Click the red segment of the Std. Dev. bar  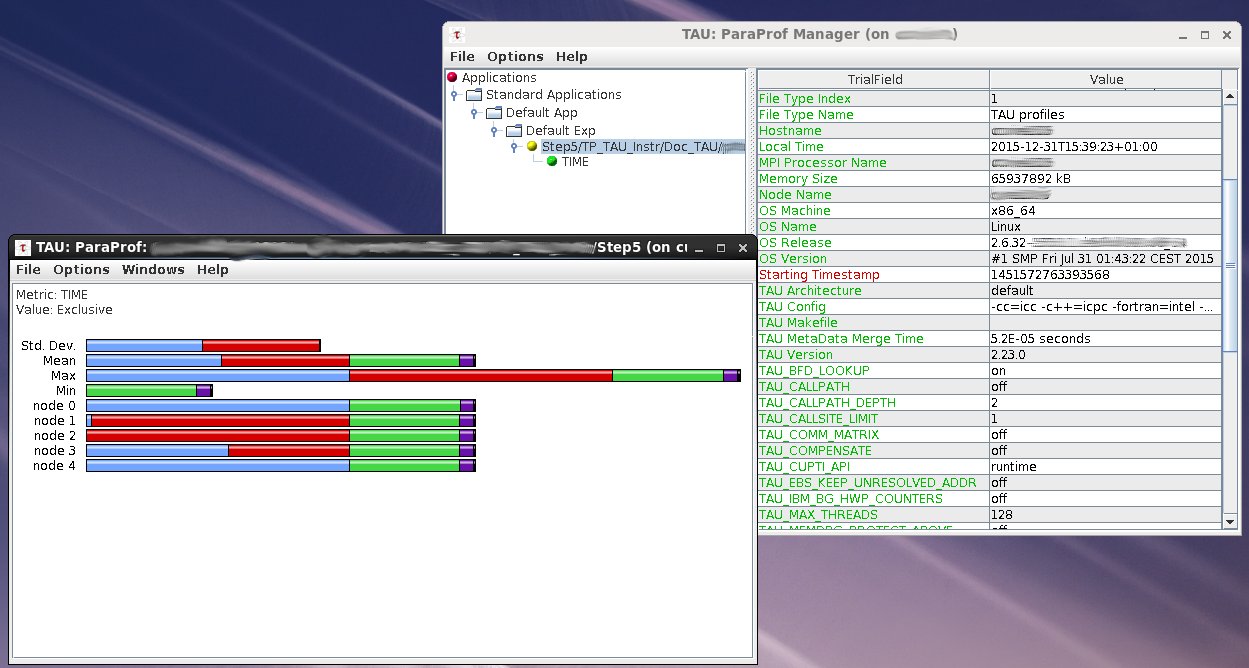pyautogui.click(x=261, y=345)
